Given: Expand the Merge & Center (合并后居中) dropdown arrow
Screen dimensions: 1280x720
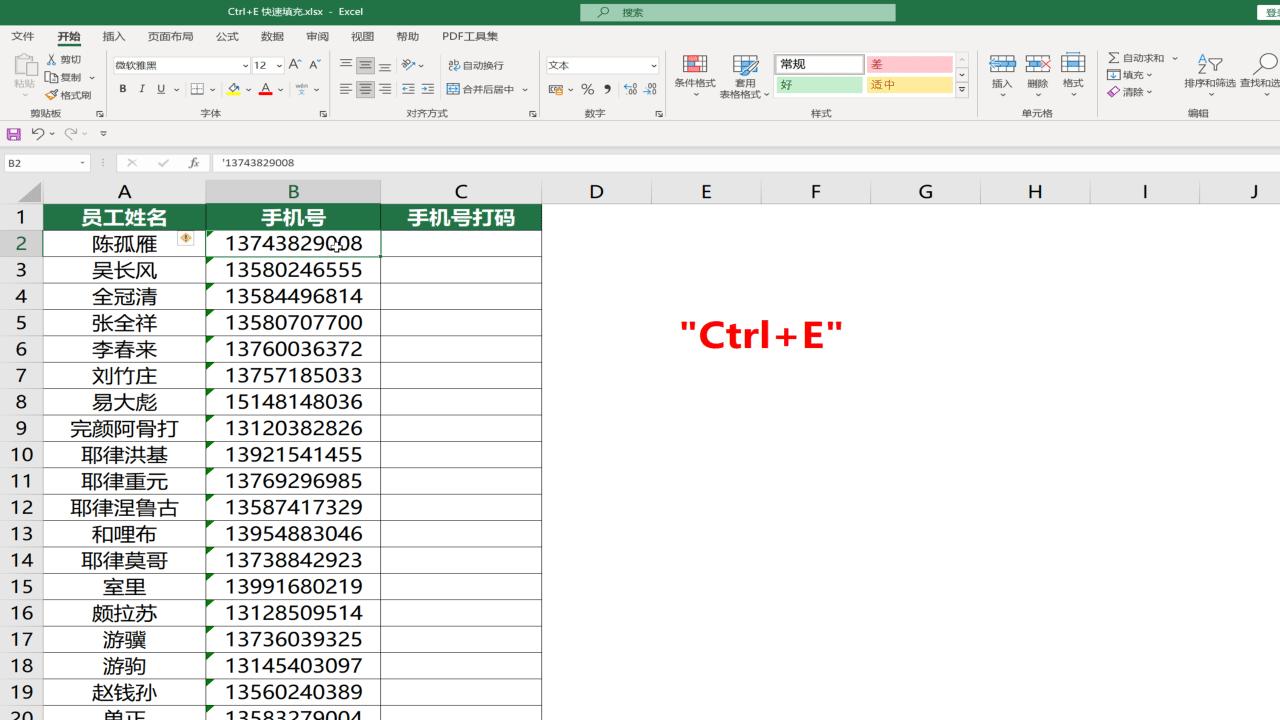Looking at the screenshot, I should click(x=525, y=90).
